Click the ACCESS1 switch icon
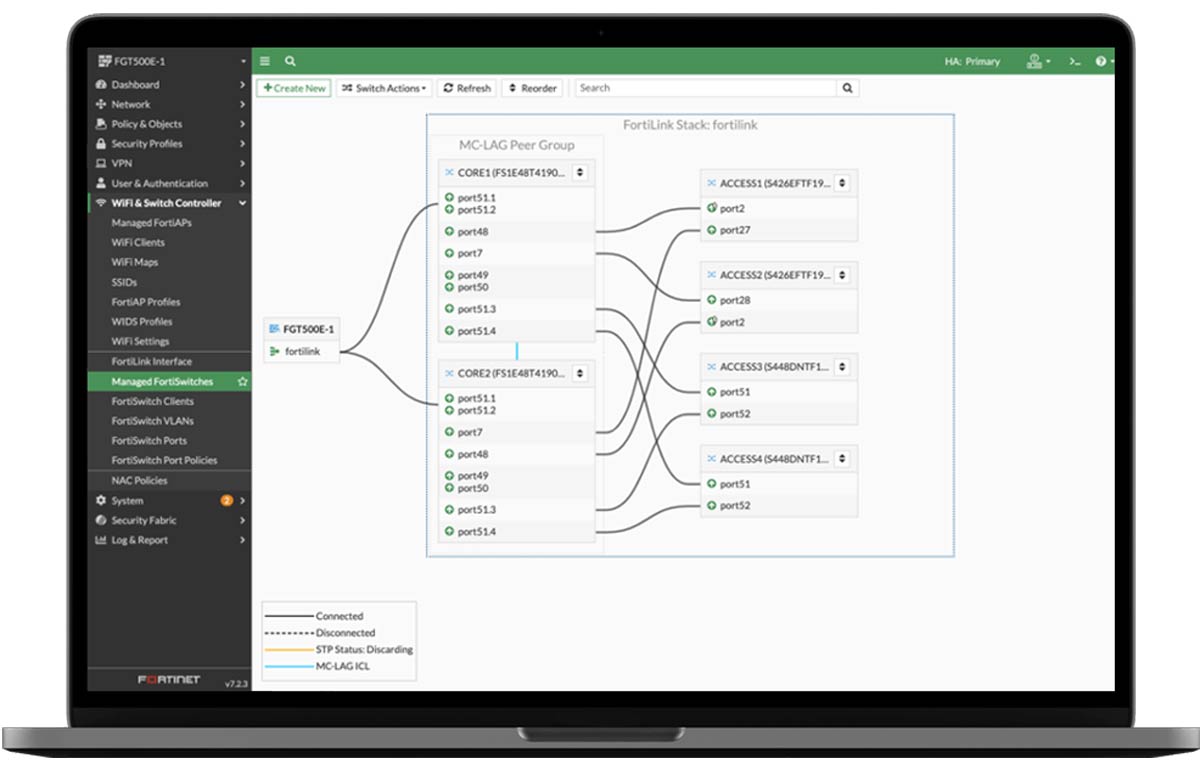The image size is (1200, 775). pyautogui.click(x=711, y=183)
